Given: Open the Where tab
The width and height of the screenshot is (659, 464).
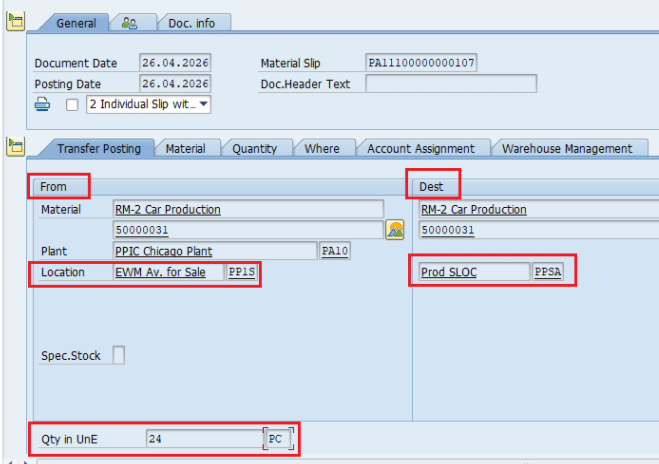Looking at the screenshot, I should coord(321,148).
